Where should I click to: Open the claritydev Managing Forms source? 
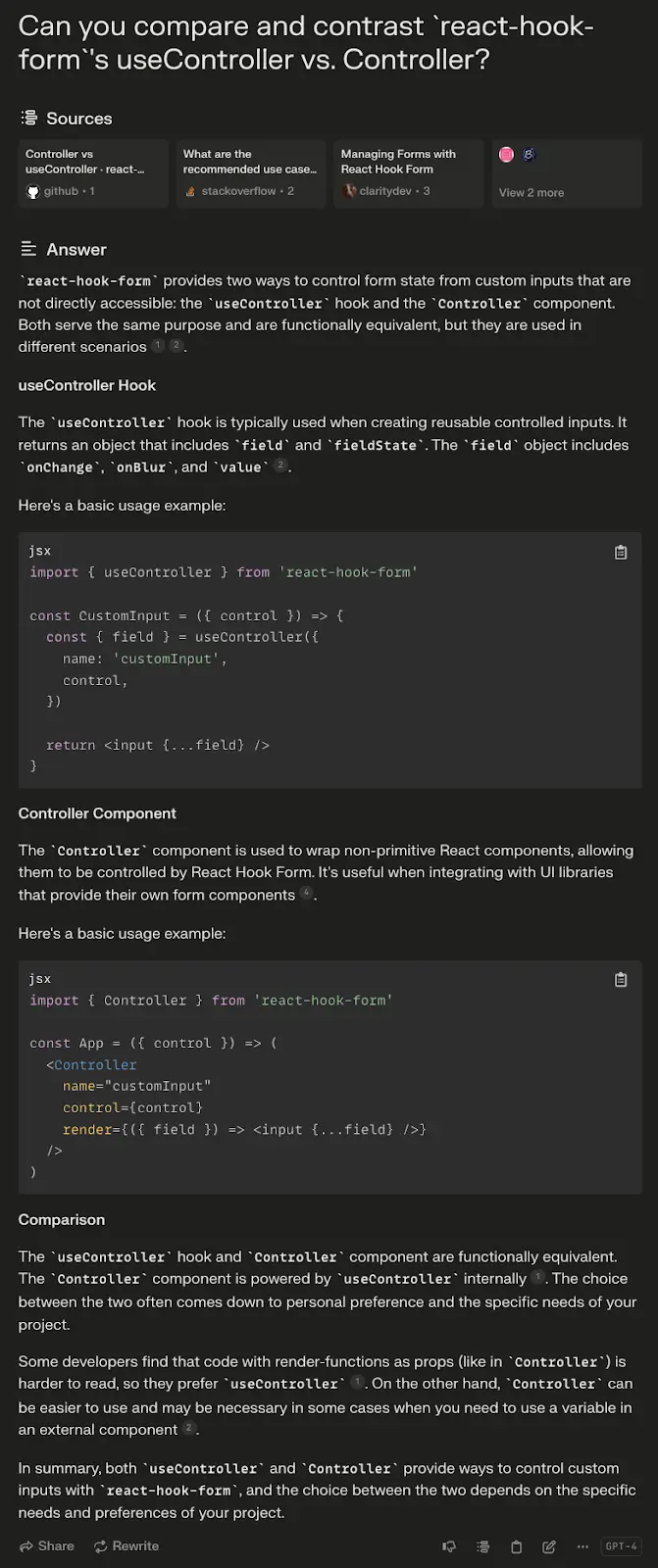tap(409, 173)
